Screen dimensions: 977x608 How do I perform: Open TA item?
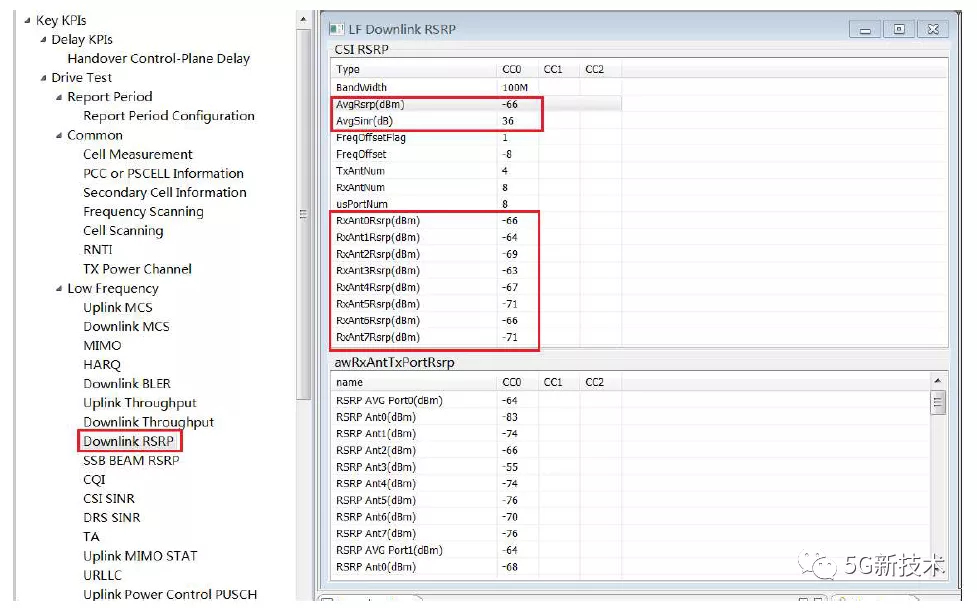pyautogui.click(x=91, y=537)
